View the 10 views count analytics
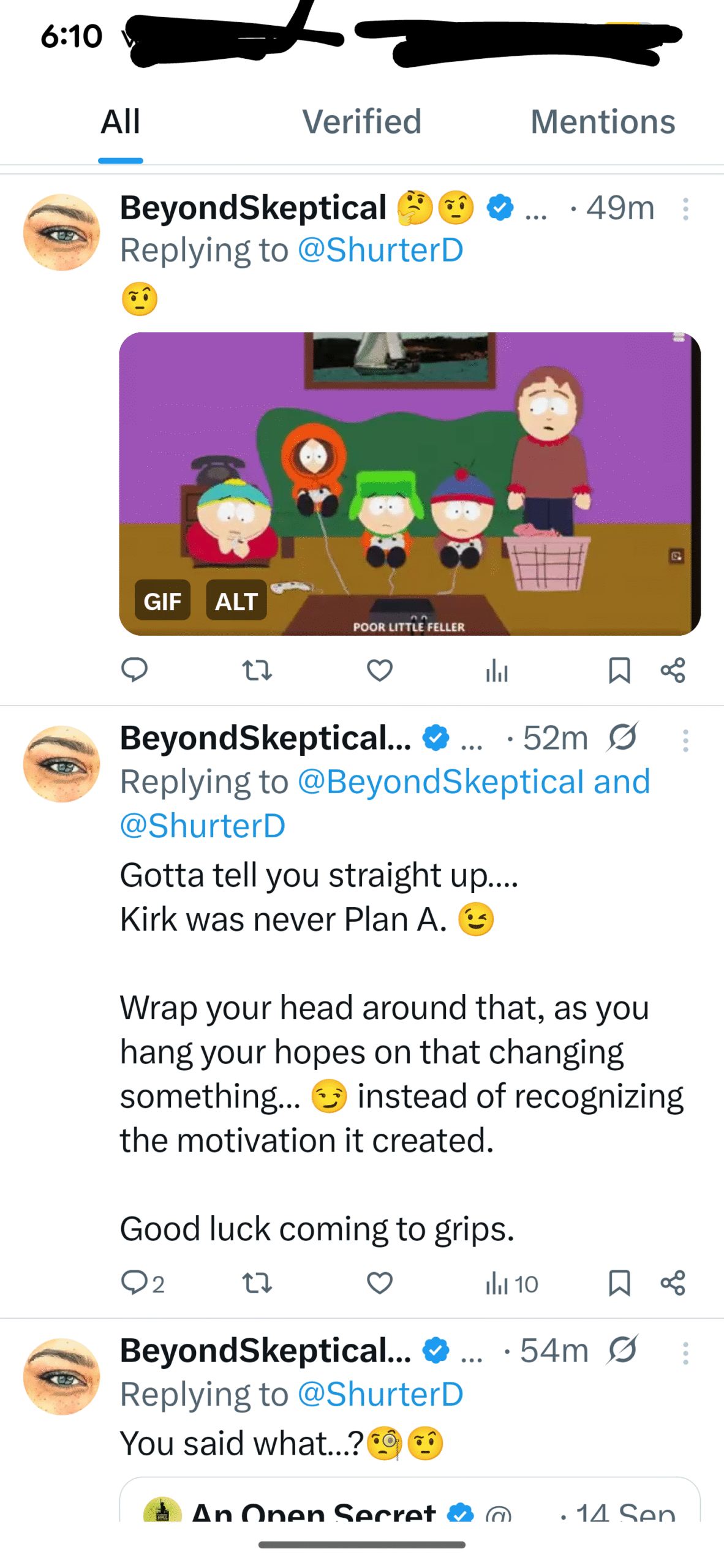The height and width of the screenshot is (1568, 724). pos(511,1283)
